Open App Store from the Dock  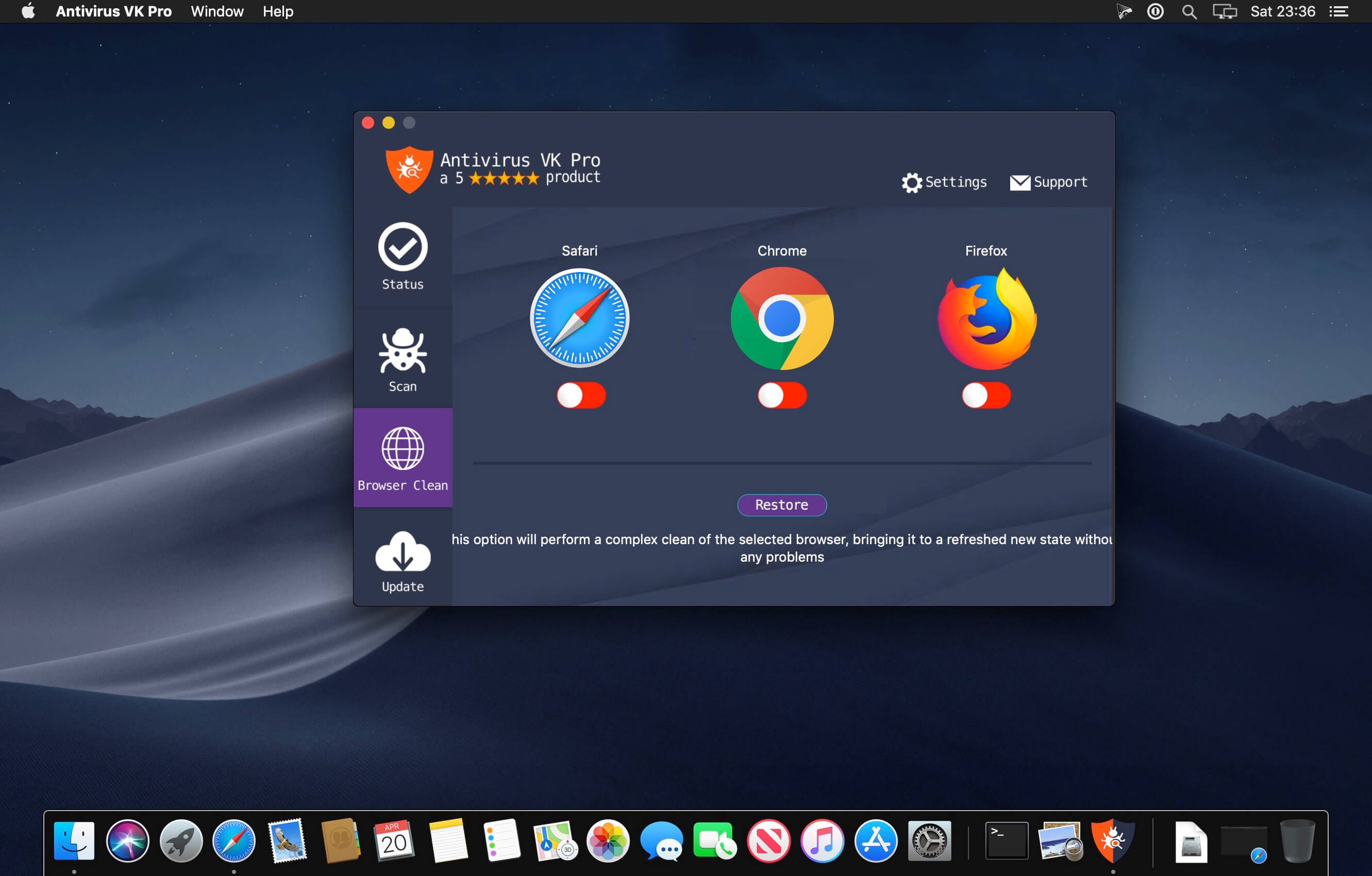tap(875, 840)
